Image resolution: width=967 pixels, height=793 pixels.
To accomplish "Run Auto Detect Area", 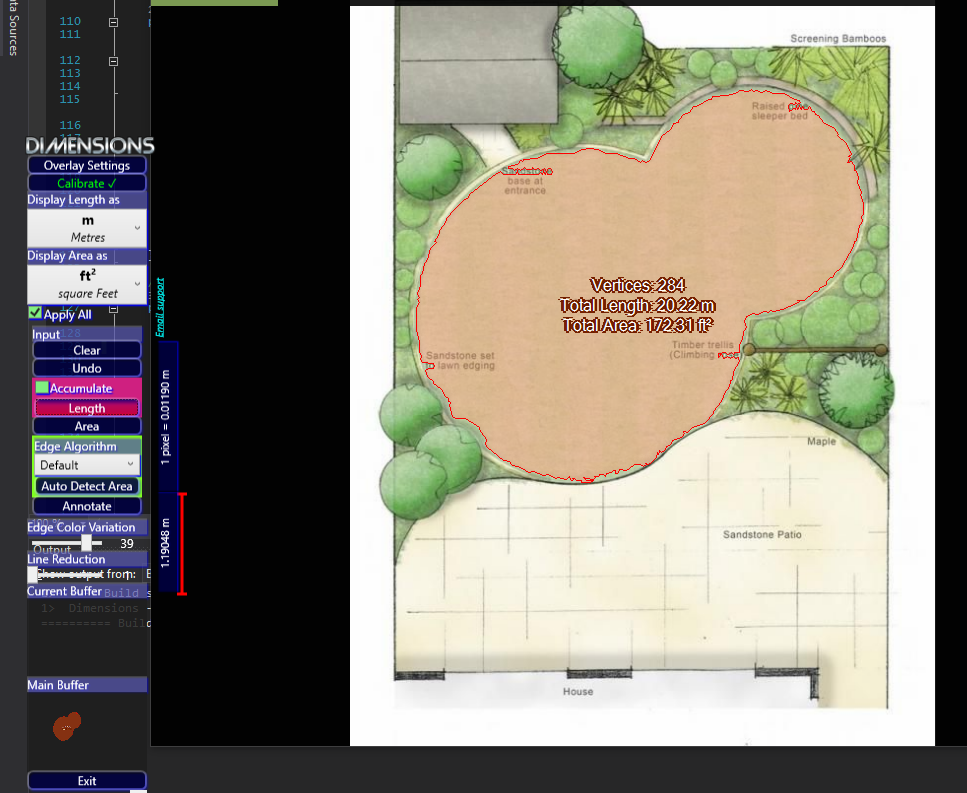I will pyautogui.click(x=87, y=486).
